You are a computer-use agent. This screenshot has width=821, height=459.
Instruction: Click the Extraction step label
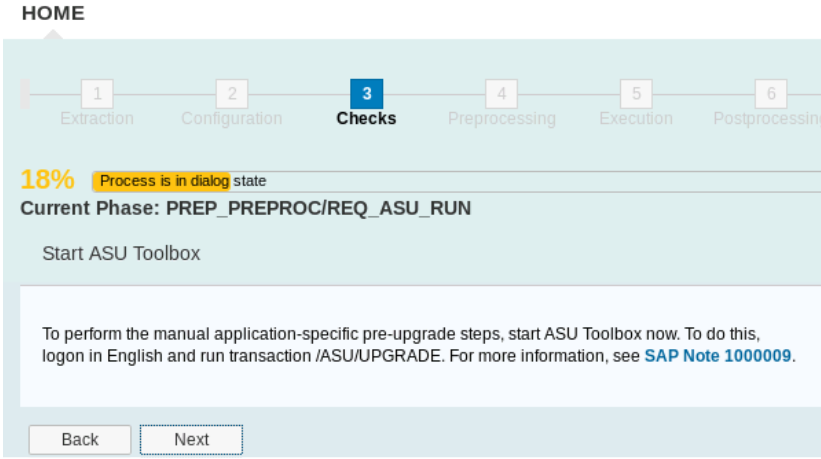tap(97, 118)
